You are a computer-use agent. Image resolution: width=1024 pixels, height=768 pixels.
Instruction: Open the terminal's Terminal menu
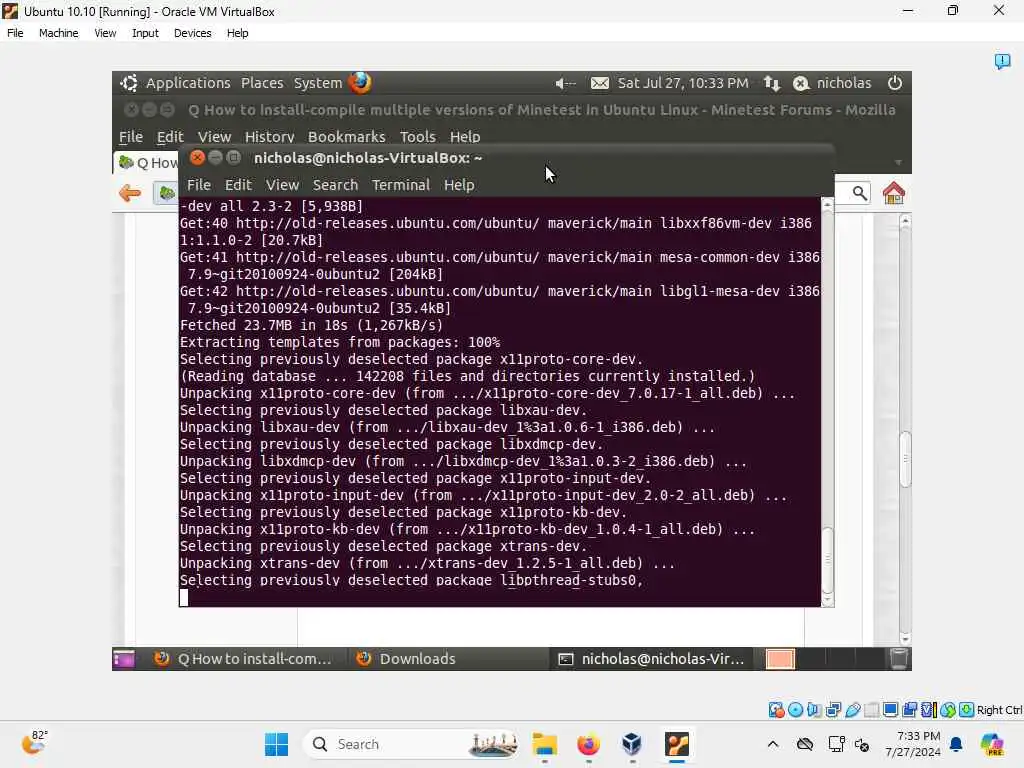tap(400, 185)
